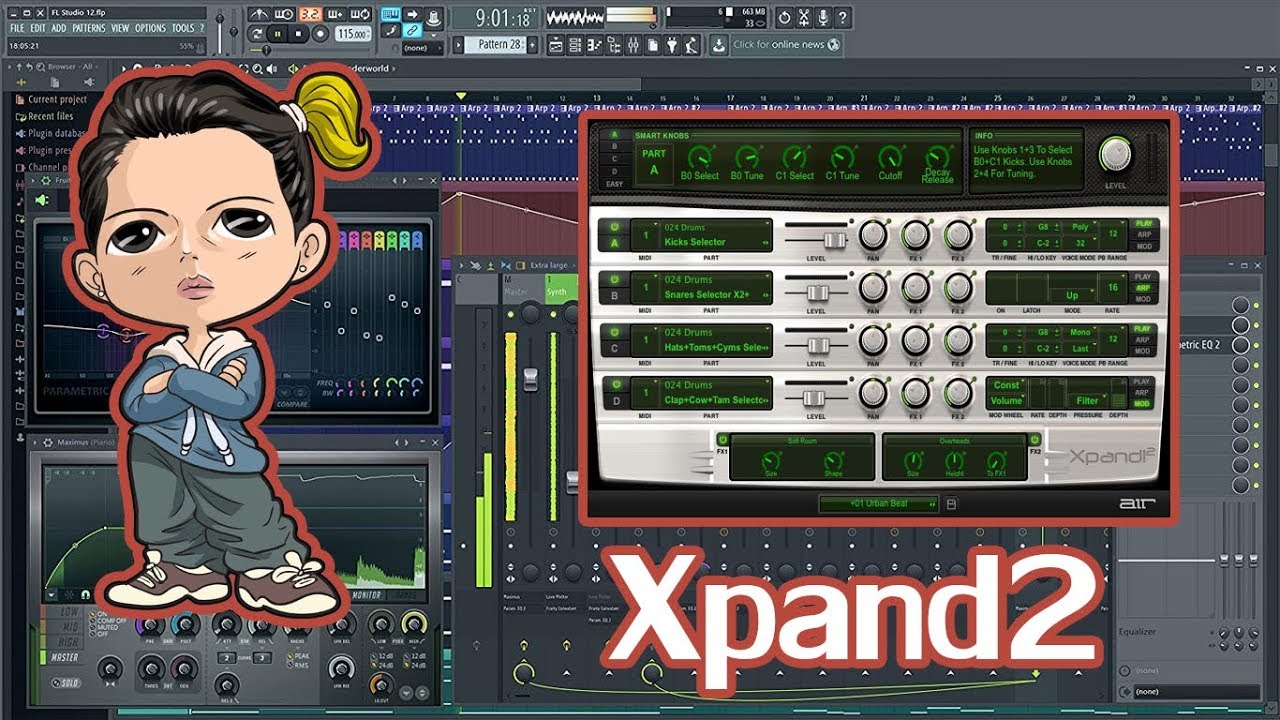Toggle the typing keyboard to piano icon

pos(391,14)
